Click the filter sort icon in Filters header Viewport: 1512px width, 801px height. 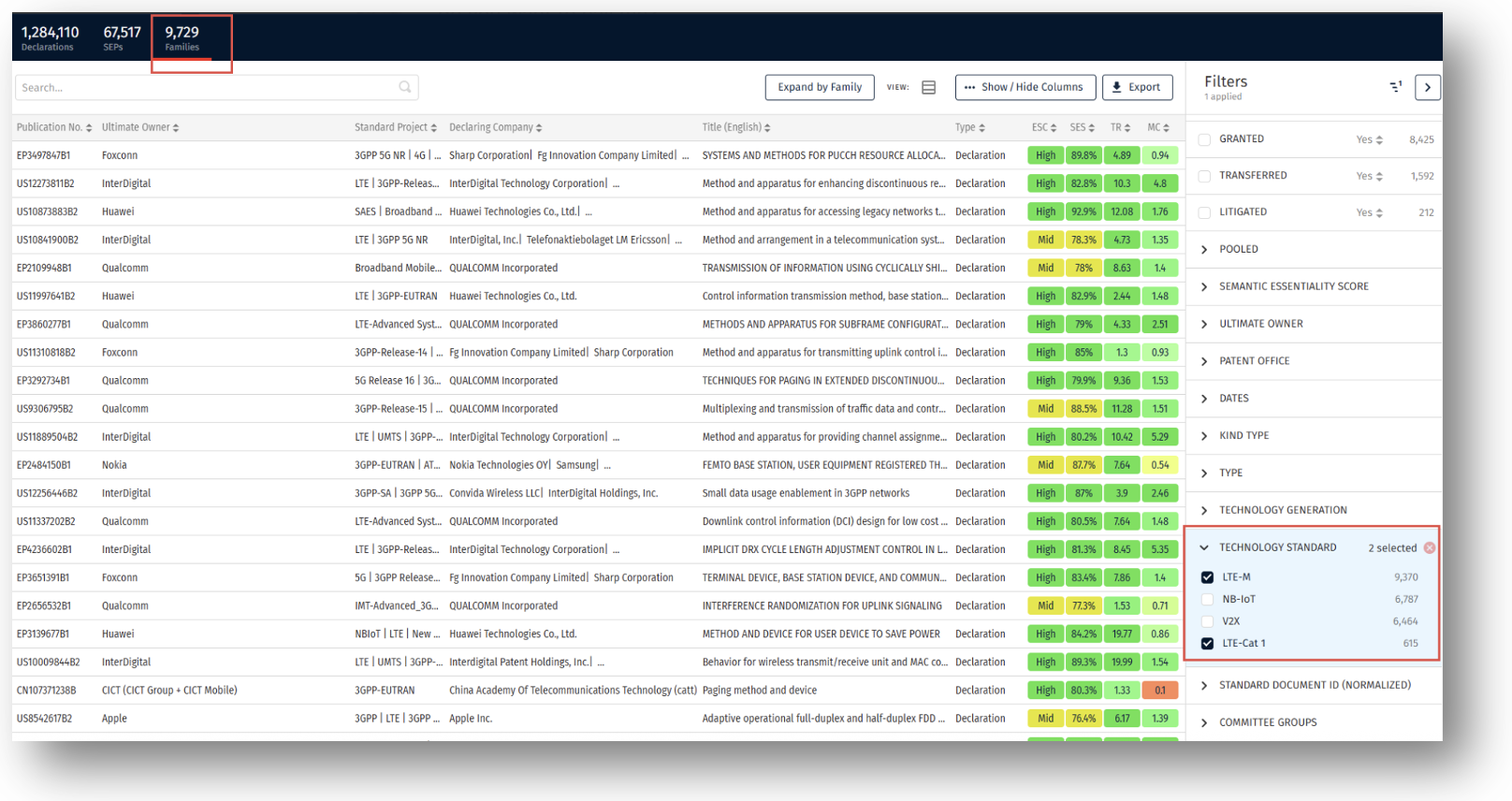[1395, 87]
